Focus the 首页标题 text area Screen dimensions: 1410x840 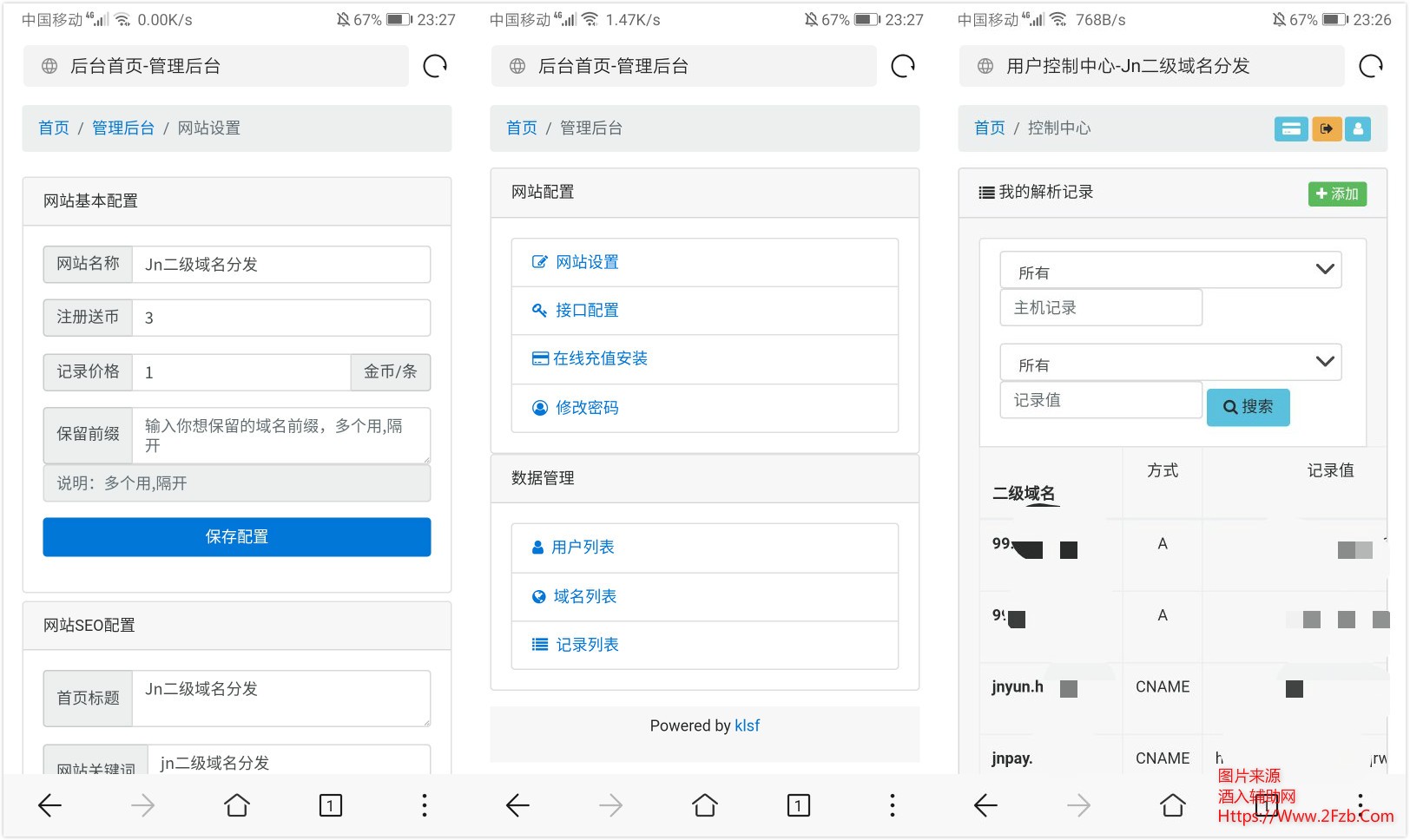coord(281,699)
